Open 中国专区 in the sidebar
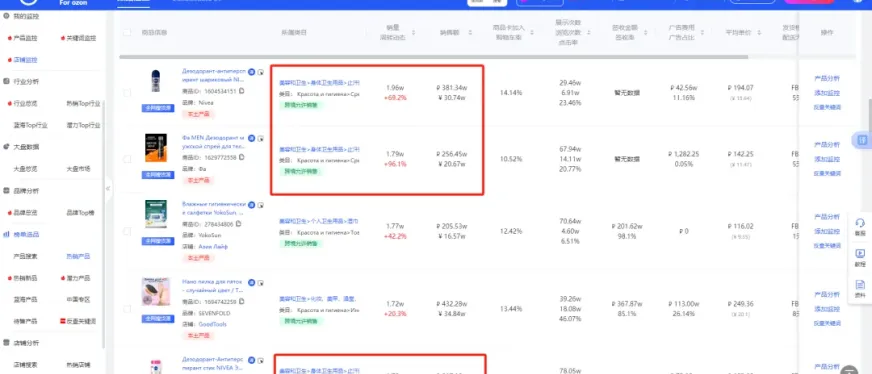Screen dimensions: 872x374 point(78,300)
